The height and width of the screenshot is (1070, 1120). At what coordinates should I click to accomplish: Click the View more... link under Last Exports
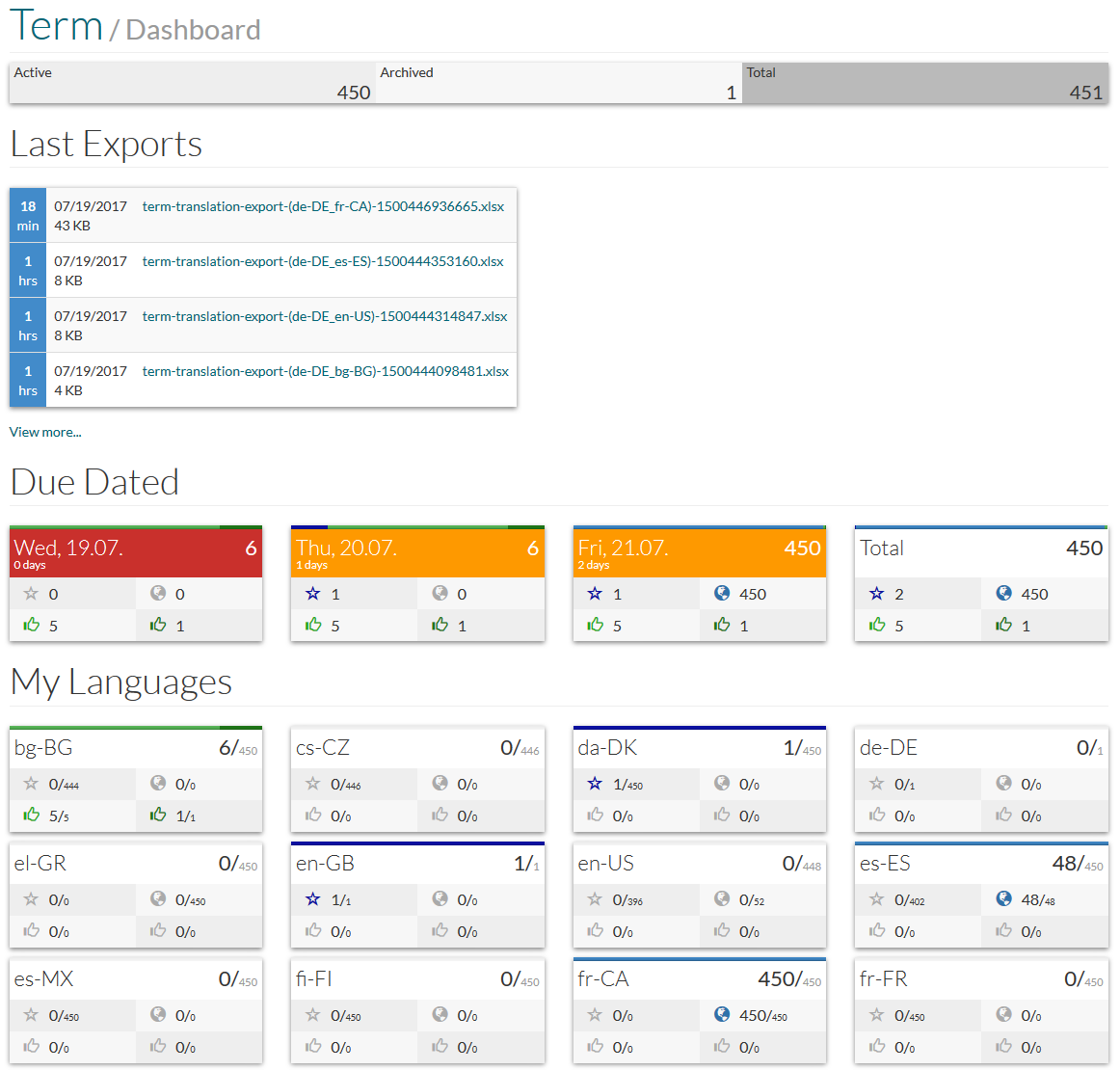pos(45,432)
